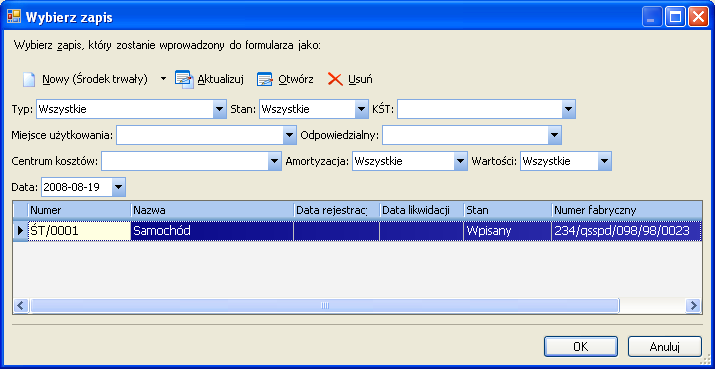Click the Aktualizuj toolbar icon
The width and height of the screenshot is (715, 369).
point(185,79)
